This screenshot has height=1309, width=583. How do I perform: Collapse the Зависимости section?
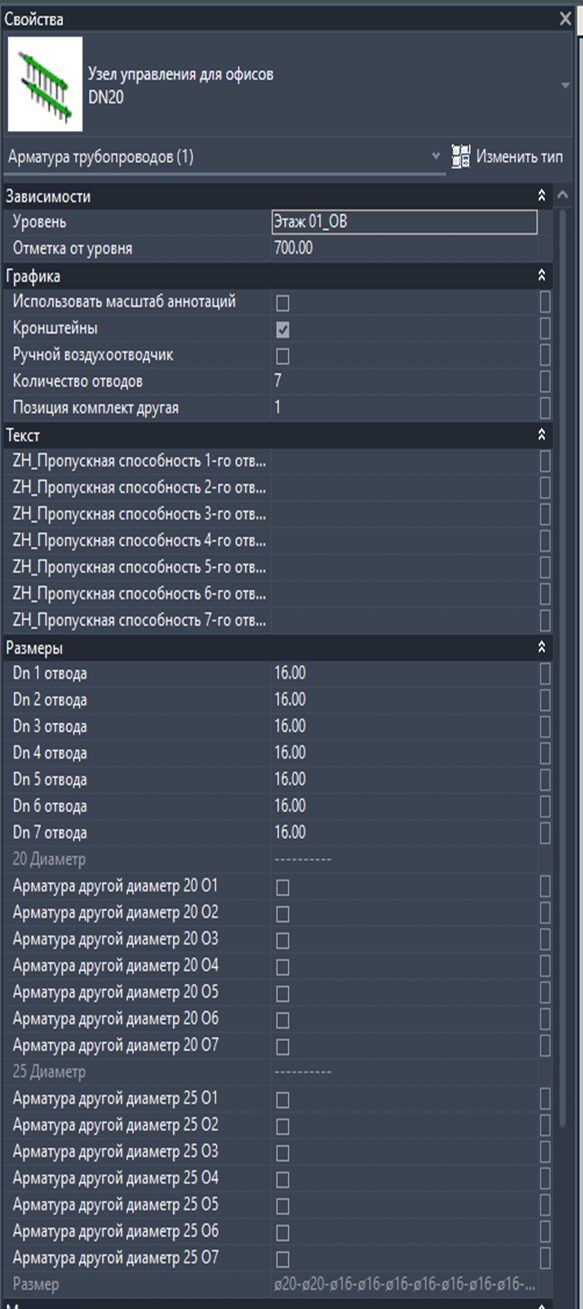click(541, 196)
